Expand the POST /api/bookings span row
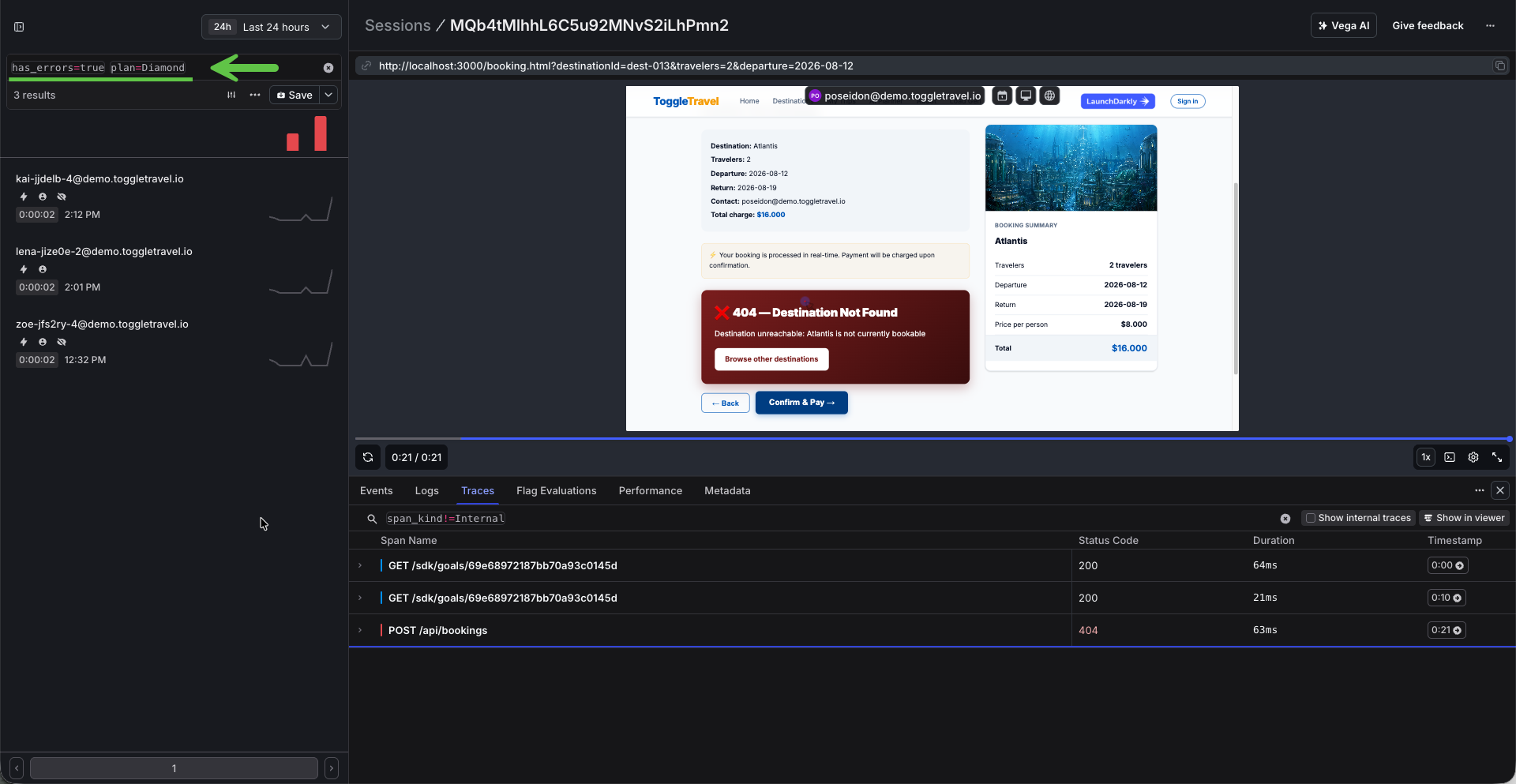1516x784 pixels. tap(360, 630)
